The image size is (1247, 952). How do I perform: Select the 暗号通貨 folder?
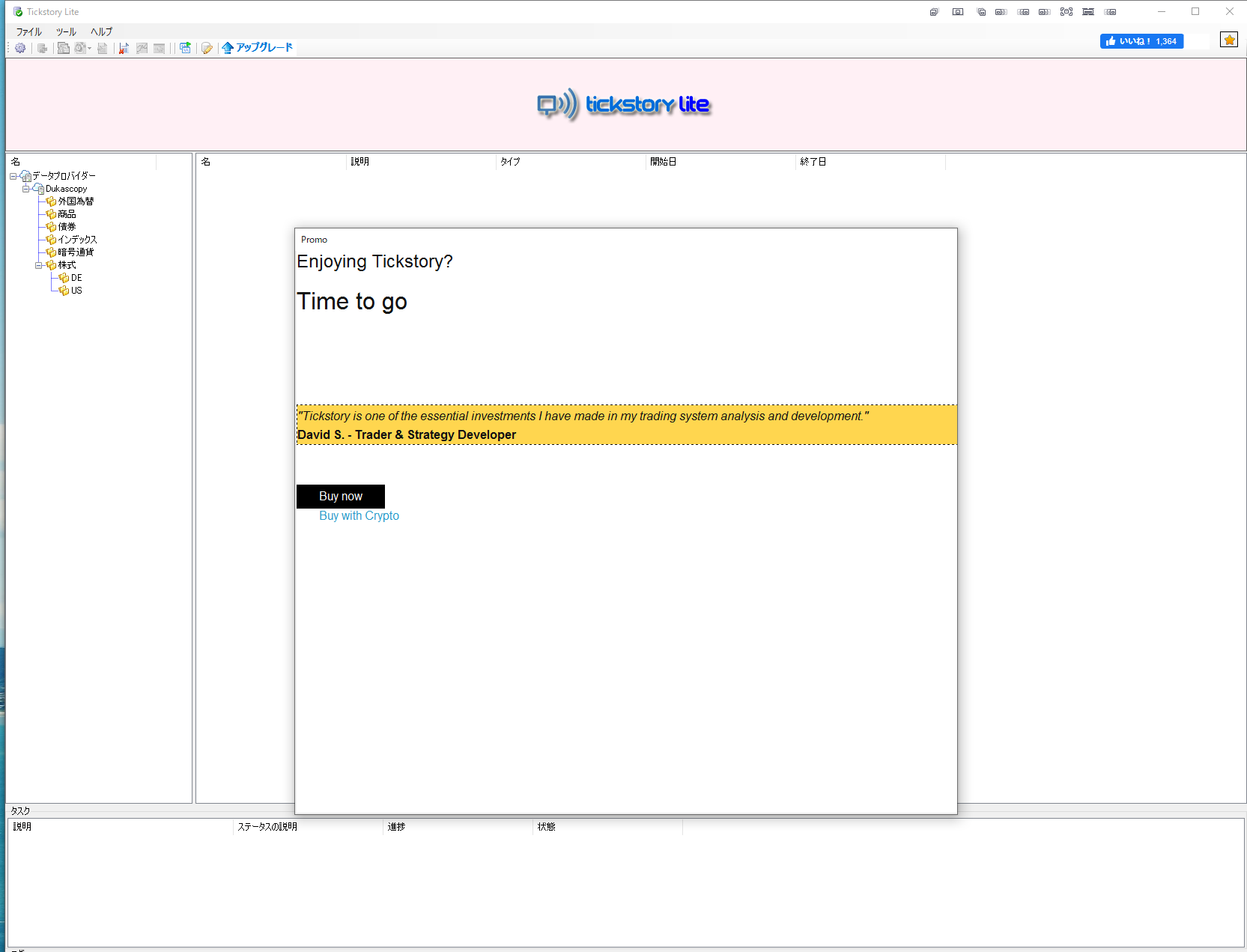coord(76,252)
